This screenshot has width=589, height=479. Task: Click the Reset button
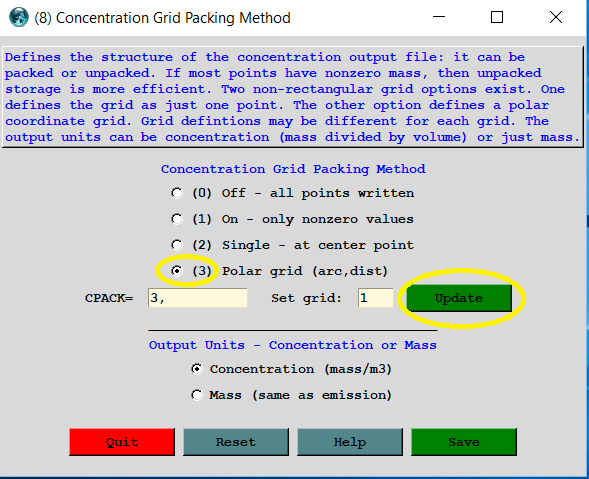[236, 442]
